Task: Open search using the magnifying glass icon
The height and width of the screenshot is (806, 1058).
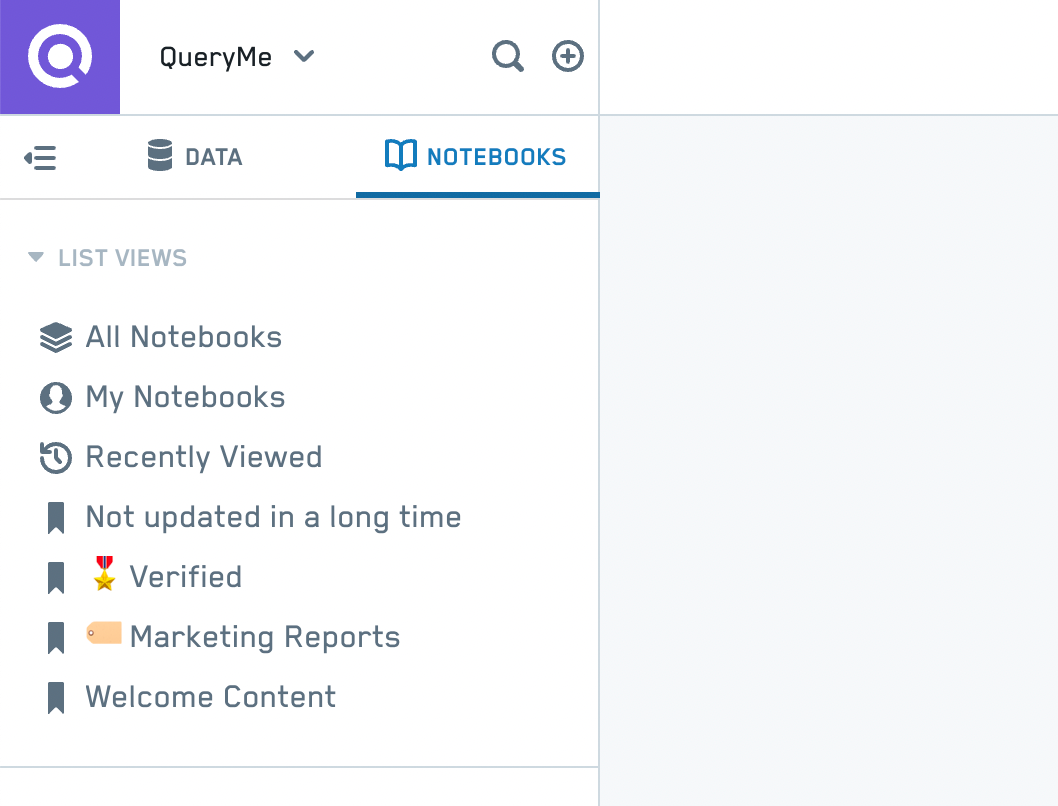Action: pos(508,57)
